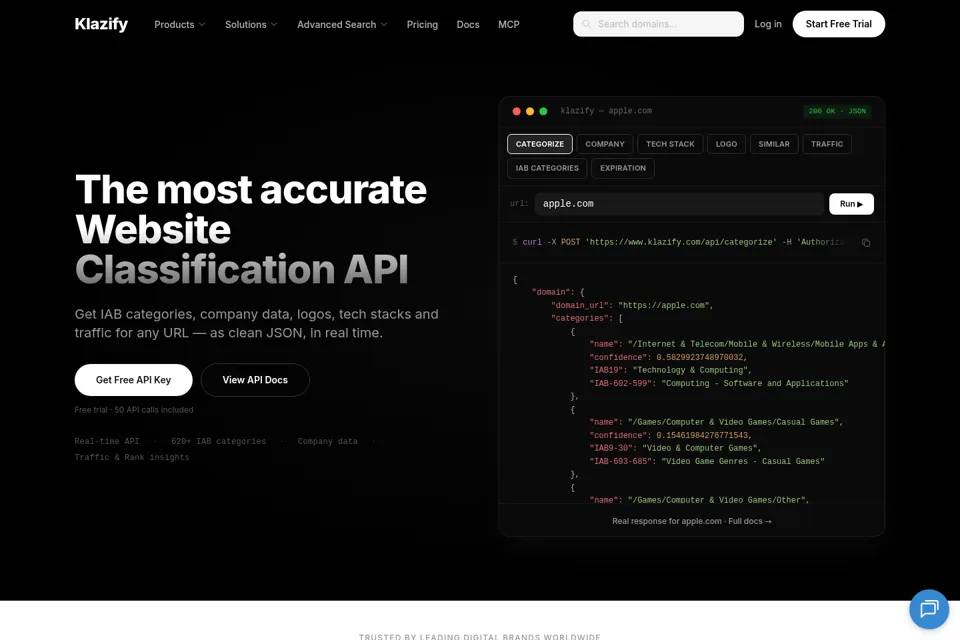The image size is (960, 640).
Task: Go to the Pricing page
Action: [422, 24]
